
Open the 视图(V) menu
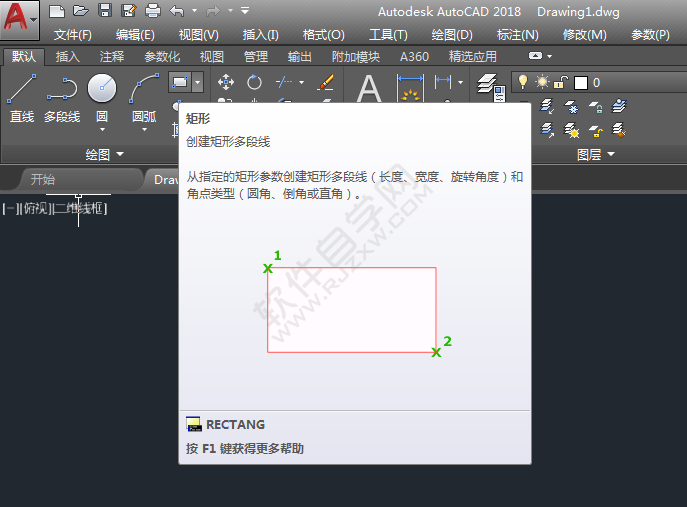(198, 35)
